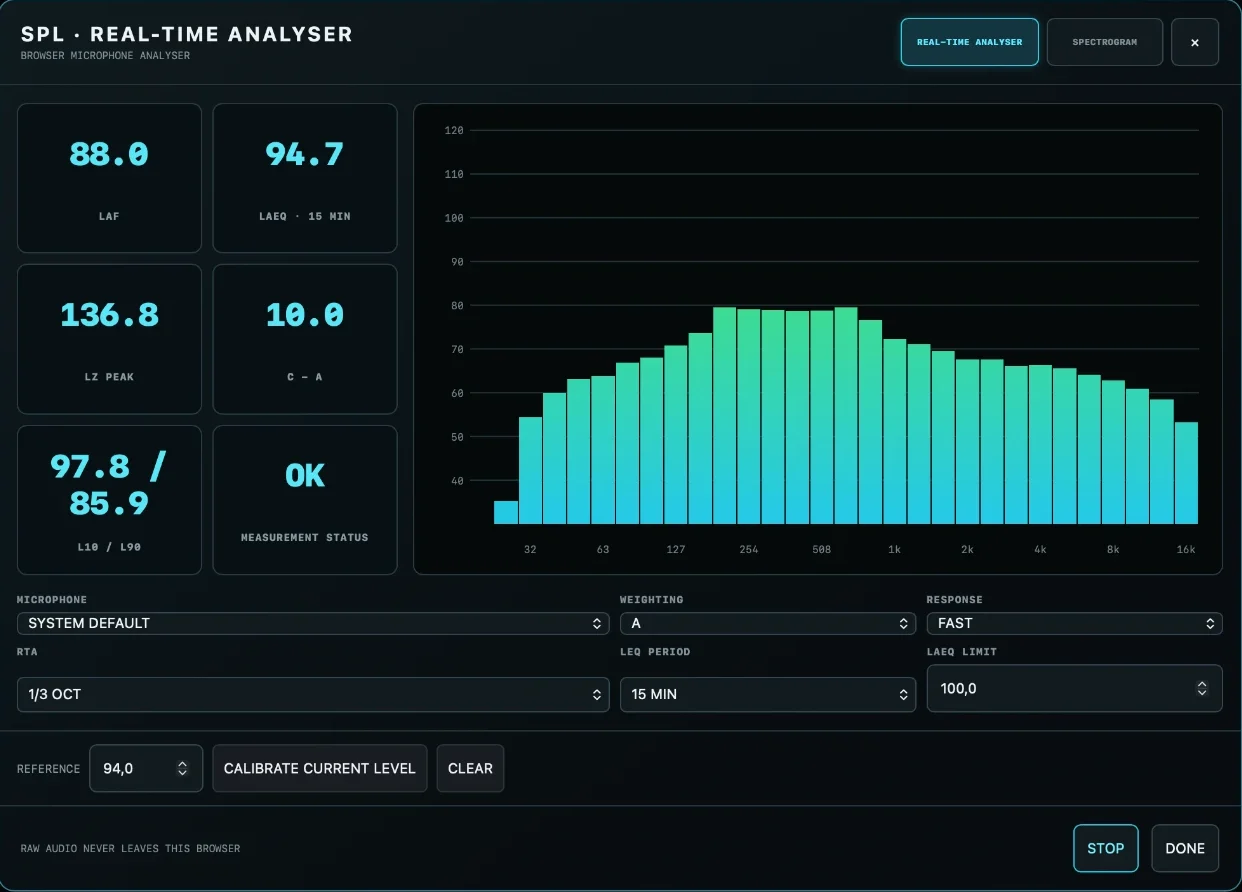Click the 'Raw audio never leaves this browser' note
The height and width of the screenshot is (892, 1242).
130,848
